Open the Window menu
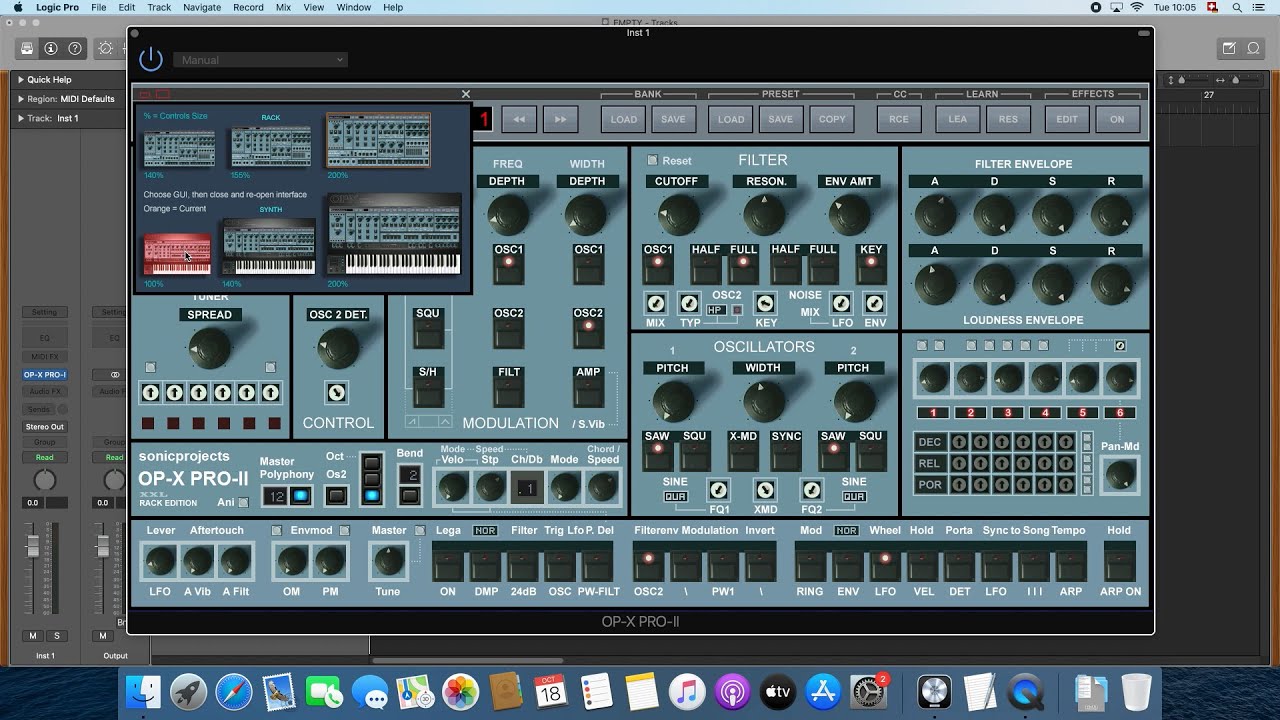 pyautogui.click(x=354, y=7)
